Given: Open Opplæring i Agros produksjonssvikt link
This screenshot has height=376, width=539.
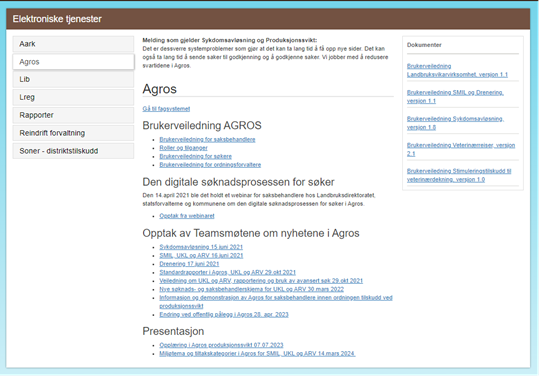Looking at the screenshot, I should click(221, 345).
